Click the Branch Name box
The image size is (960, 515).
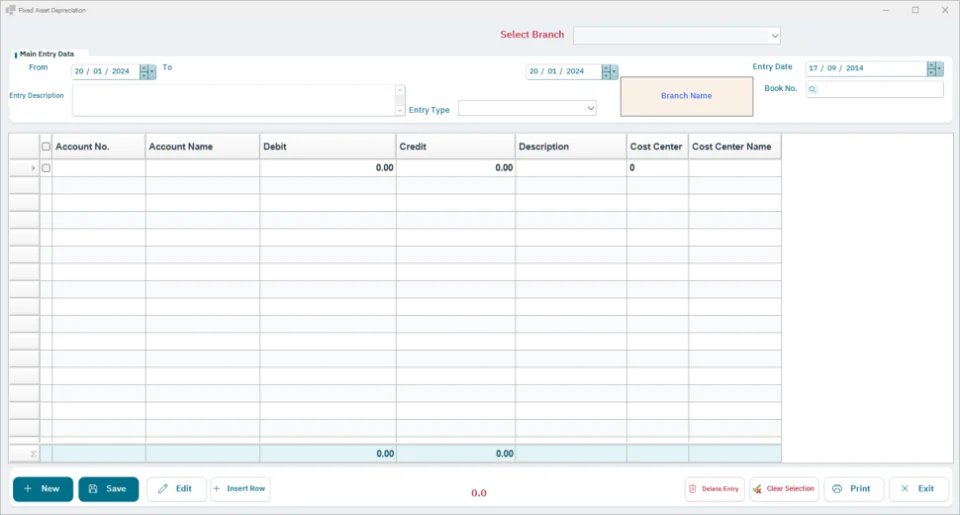click(686, 96)
